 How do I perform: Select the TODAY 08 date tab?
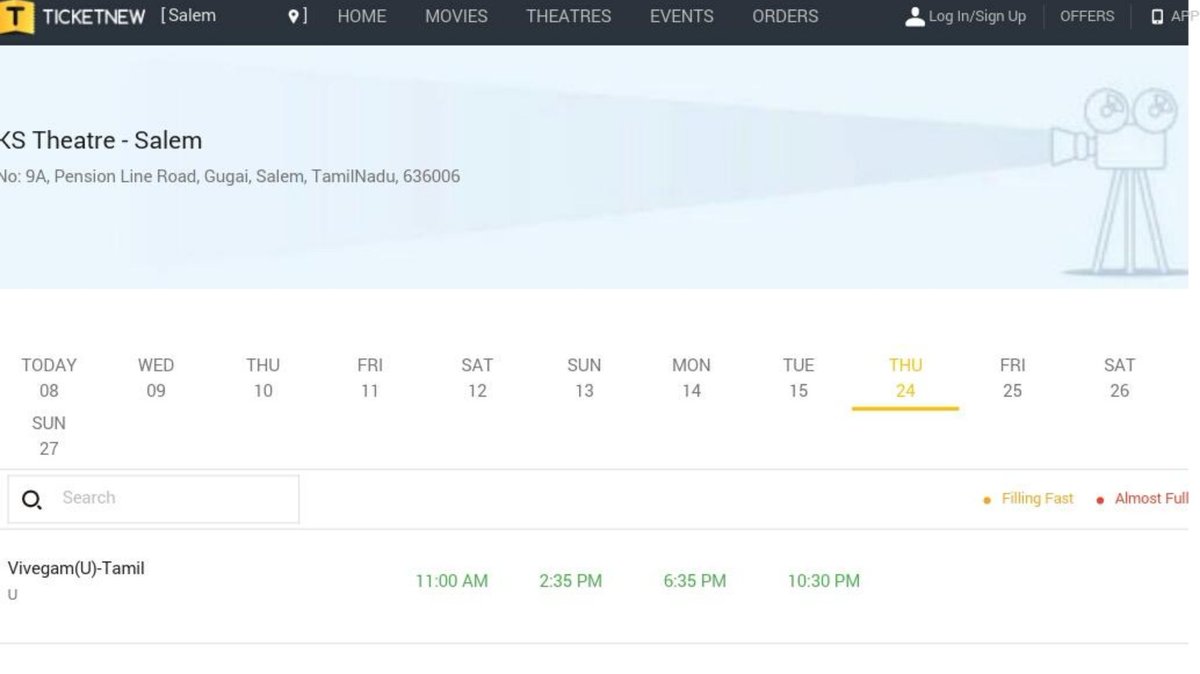[49, 378]
